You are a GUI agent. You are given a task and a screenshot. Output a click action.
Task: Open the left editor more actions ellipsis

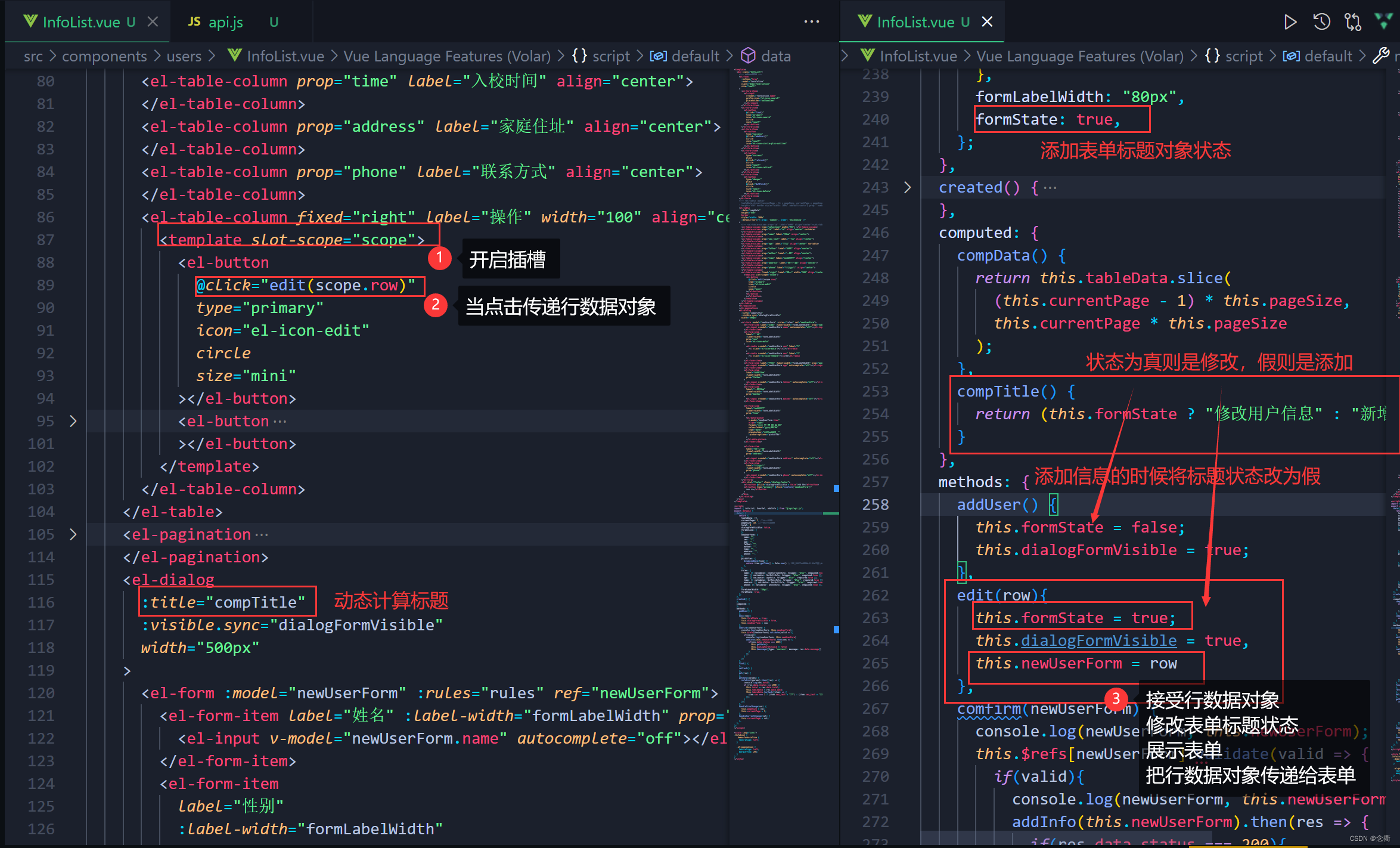(x=811, y=22)
